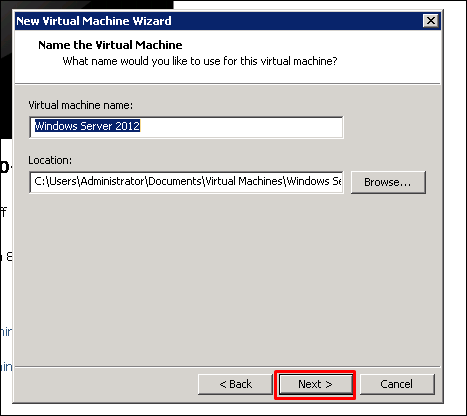Click the What name would you like question text
Viewport: 467px width, 416px height.
pos(200,61)
